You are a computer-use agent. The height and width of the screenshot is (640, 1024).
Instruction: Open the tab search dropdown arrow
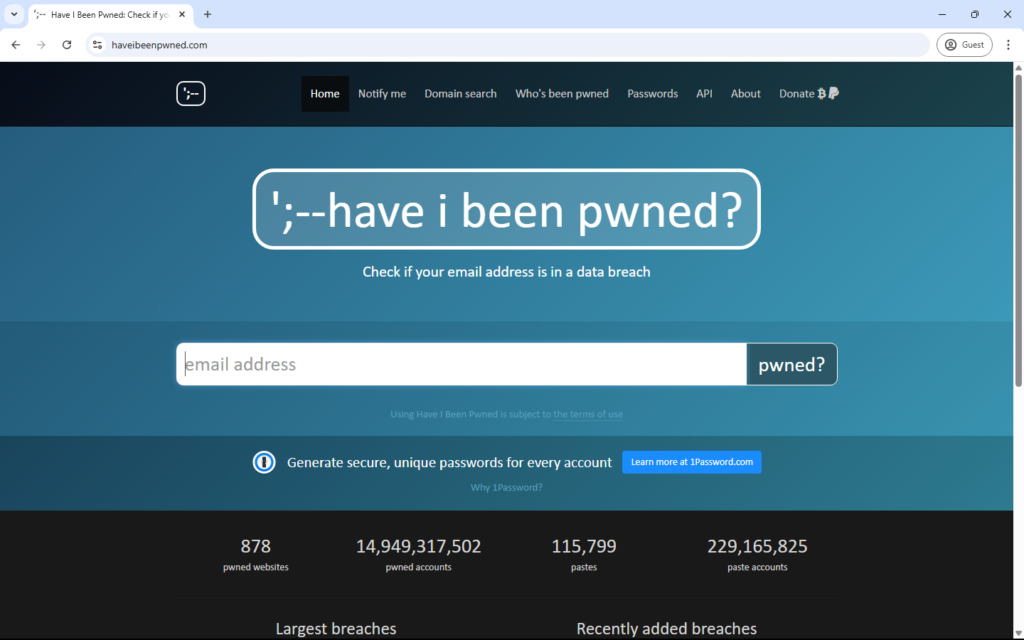click(14, 14)
